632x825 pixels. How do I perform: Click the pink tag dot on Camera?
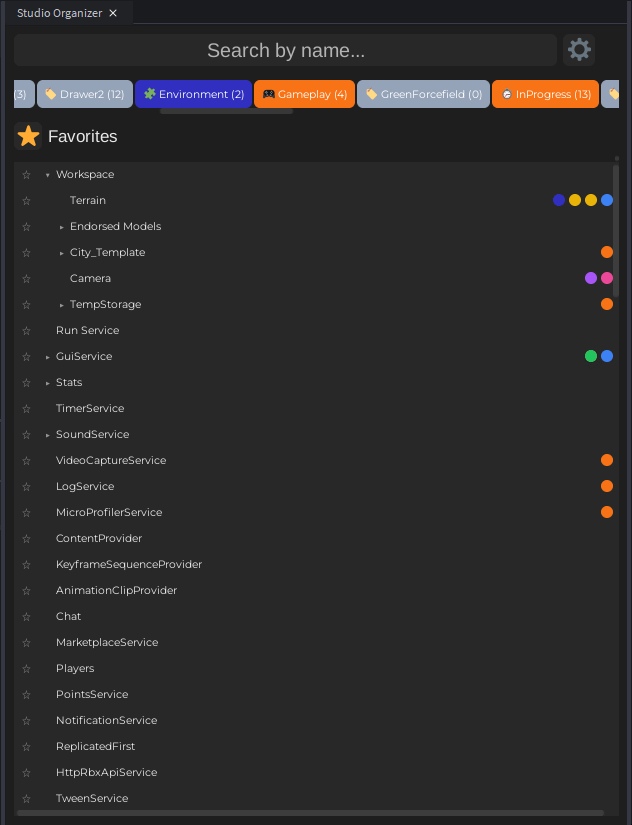[x=607, y=278]
